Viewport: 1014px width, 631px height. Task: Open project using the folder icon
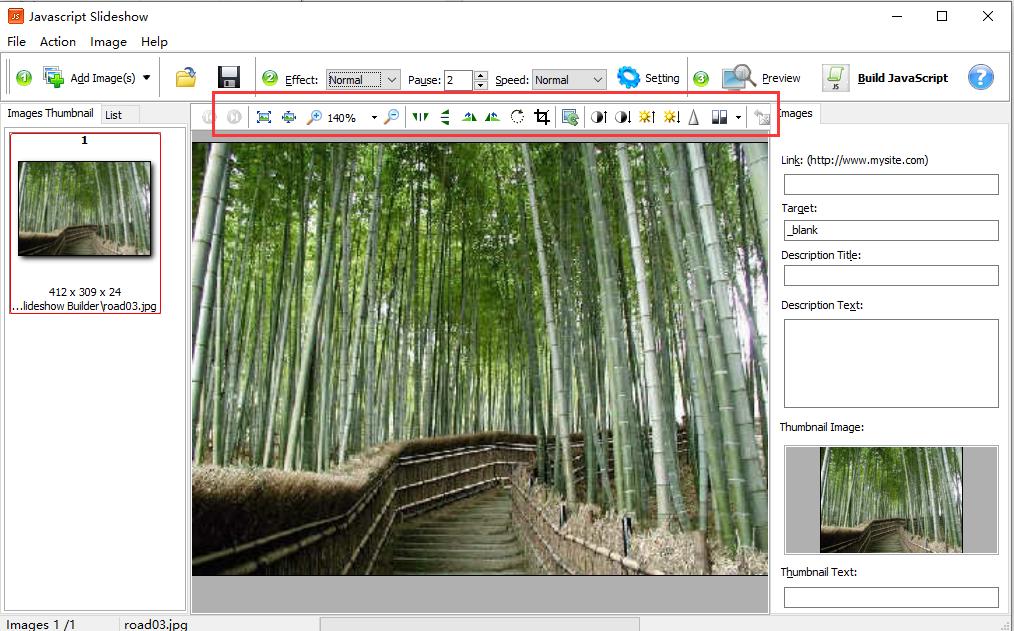point(185,78)
